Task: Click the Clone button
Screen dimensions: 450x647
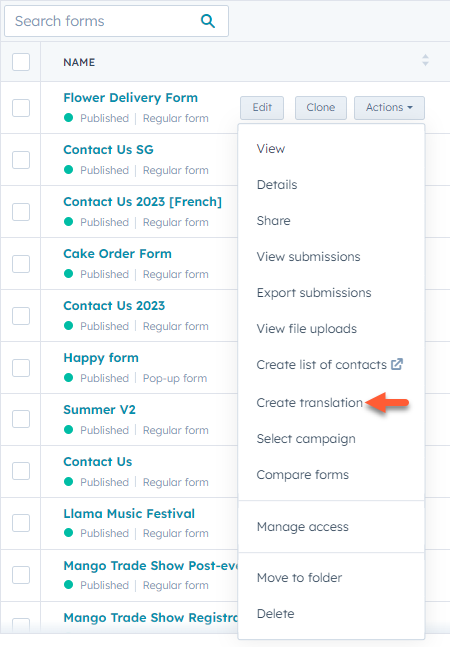Action: 320,108
